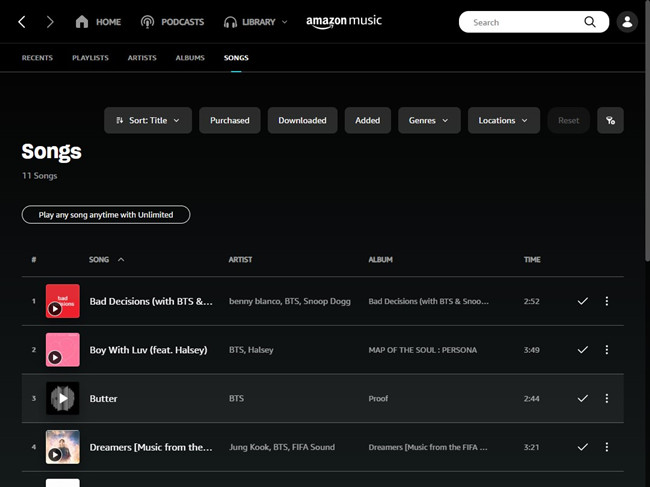Open Home via the house icon
The image size is (650, 487).
pyautogui.click(x=82, y=22)
